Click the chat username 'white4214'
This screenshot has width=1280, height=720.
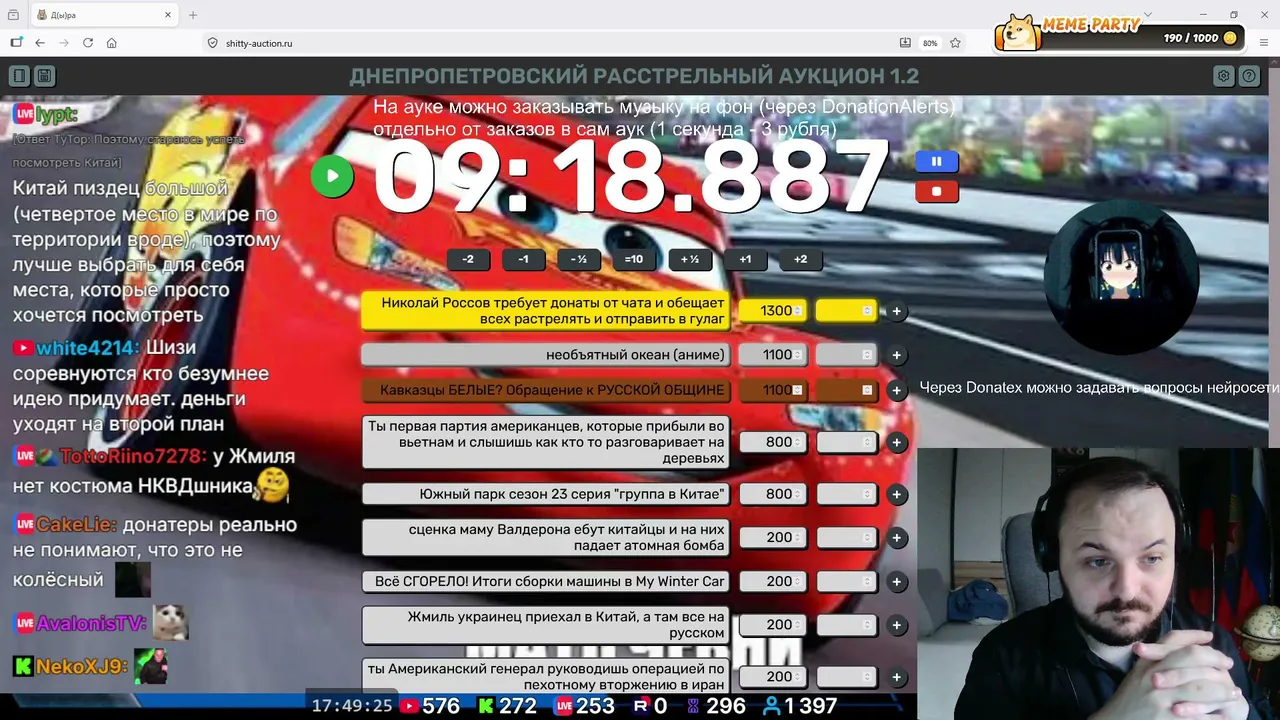pos(86,348)
